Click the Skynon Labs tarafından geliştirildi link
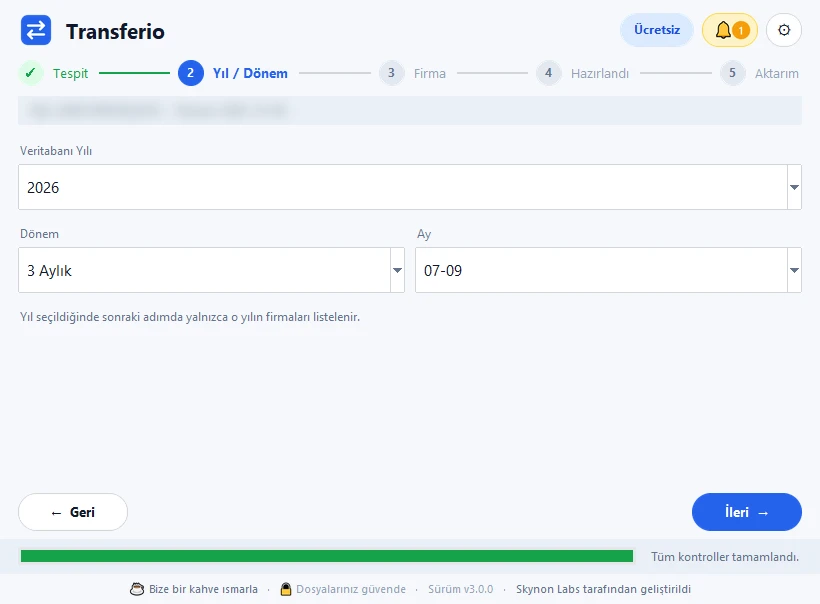Viewport: 820px width, 604px height. pos(603,589)
